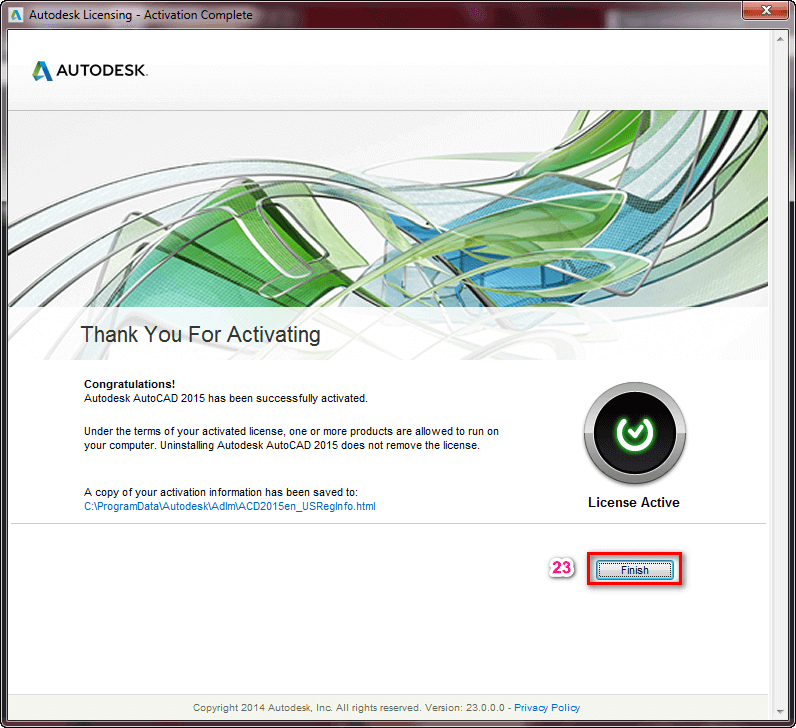Open the Privacy Policy link
796x728 pixels.
click(x=547, y=707)
